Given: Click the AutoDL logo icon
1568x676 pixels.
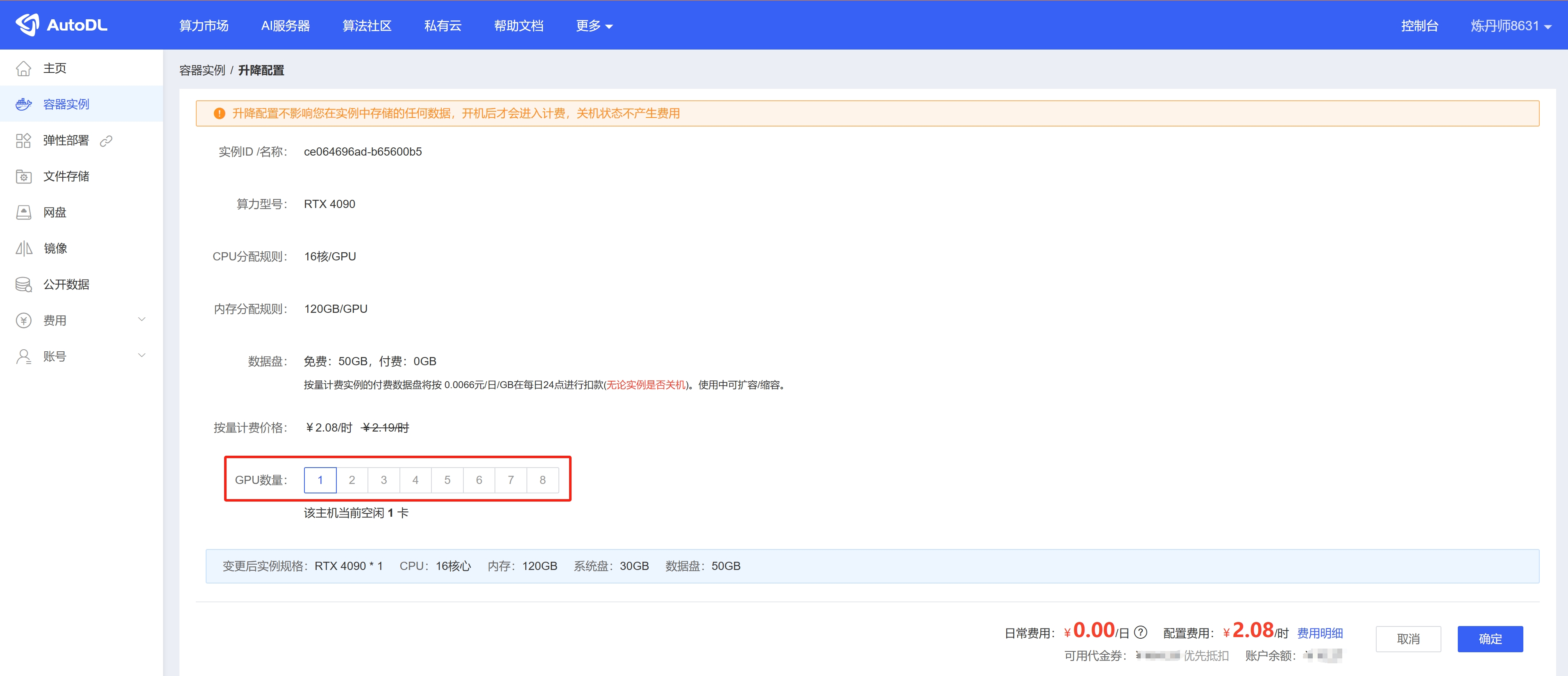Looking at the screenshot, I should coord(27,25).
